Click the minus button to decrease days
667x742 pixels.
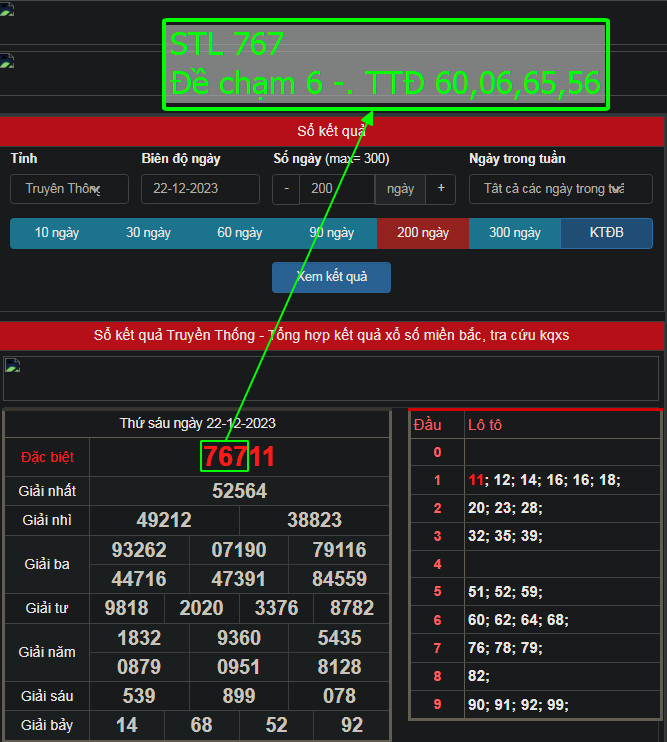click(x=286, y=189)
